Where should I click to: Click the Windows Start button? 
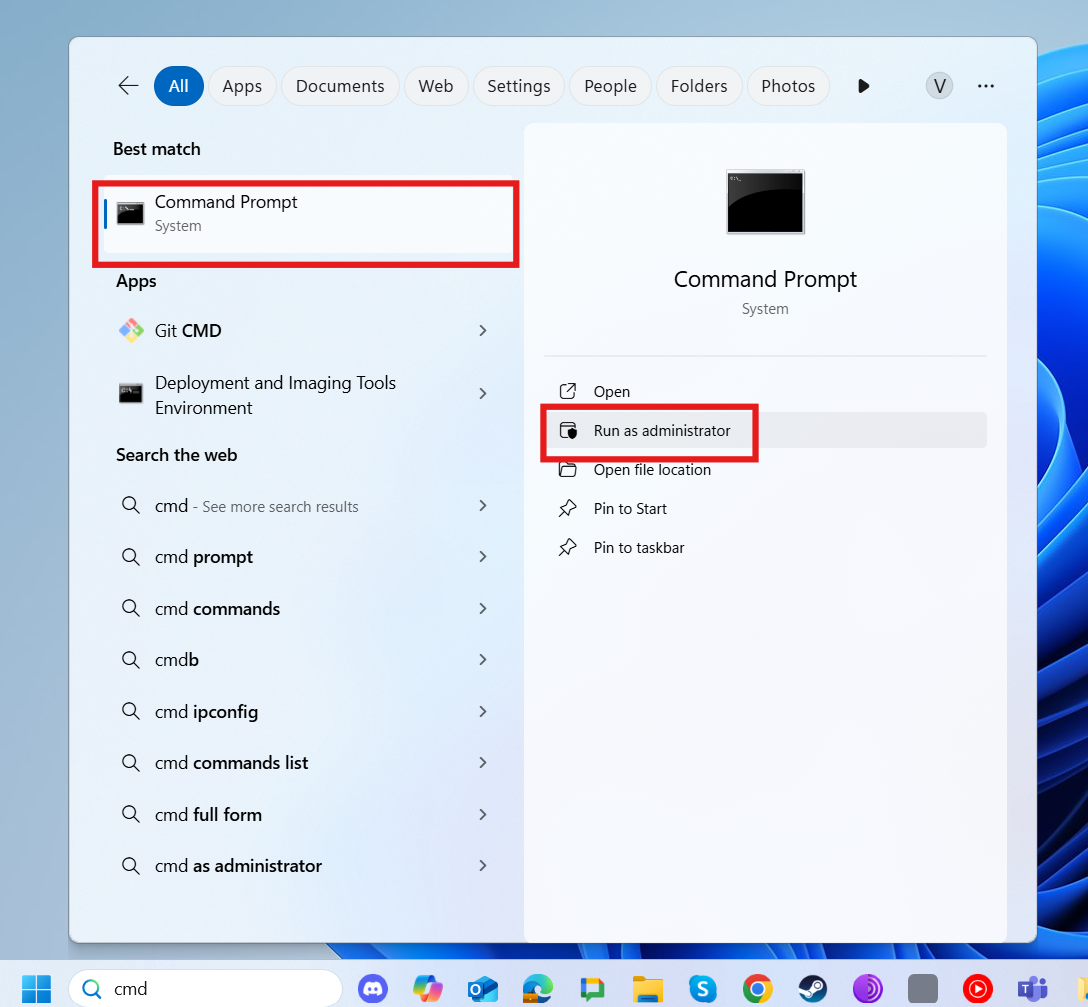click(36, 988)
